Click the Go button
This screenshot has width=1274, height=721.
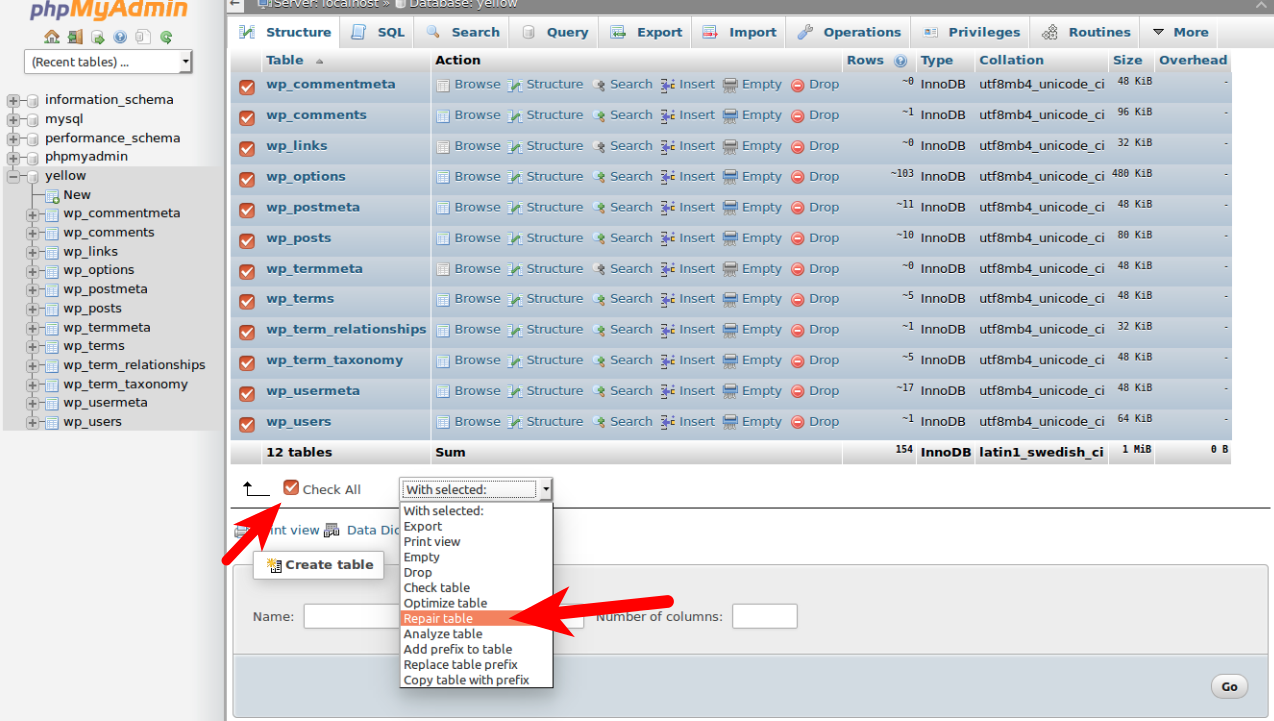click(x=1229, y=686)
